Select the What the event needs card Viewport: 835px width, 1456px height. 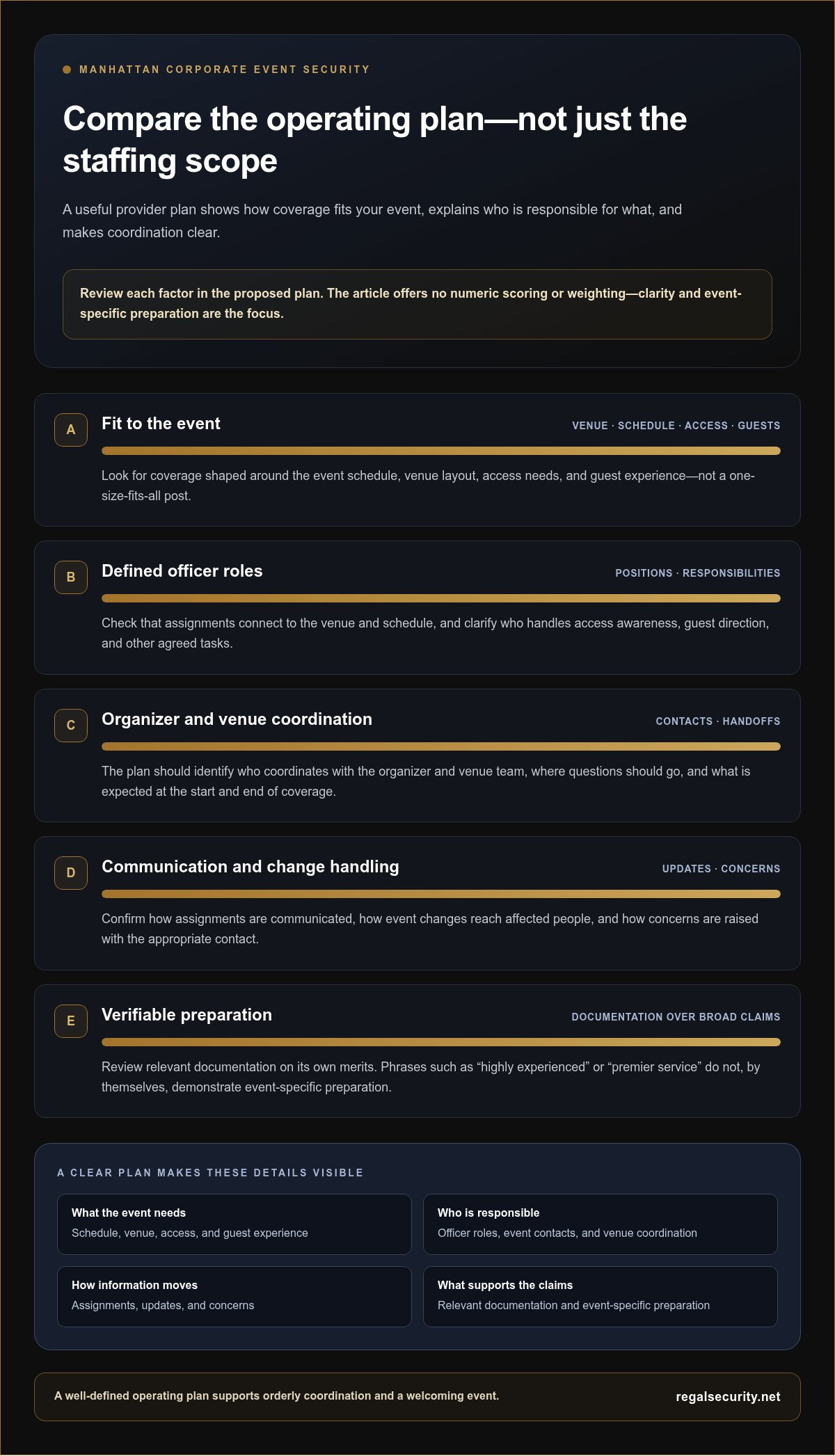234,1224
